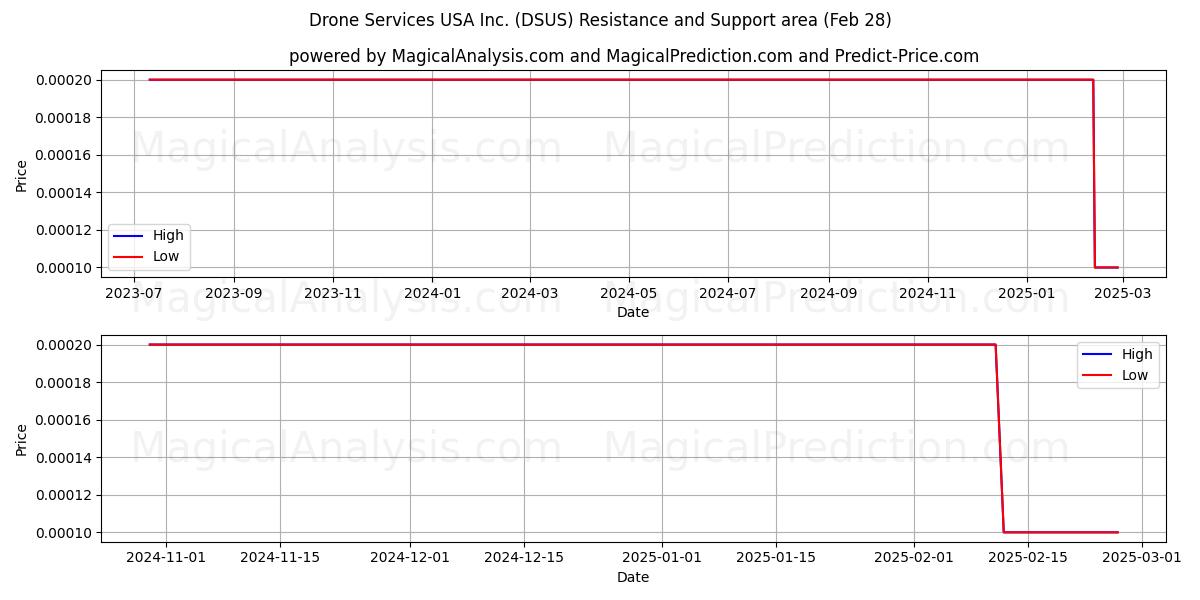Screen dimensions: 1200x600
Task: Click the '2024-11-01' date tick label
Action: pos(166,559)
